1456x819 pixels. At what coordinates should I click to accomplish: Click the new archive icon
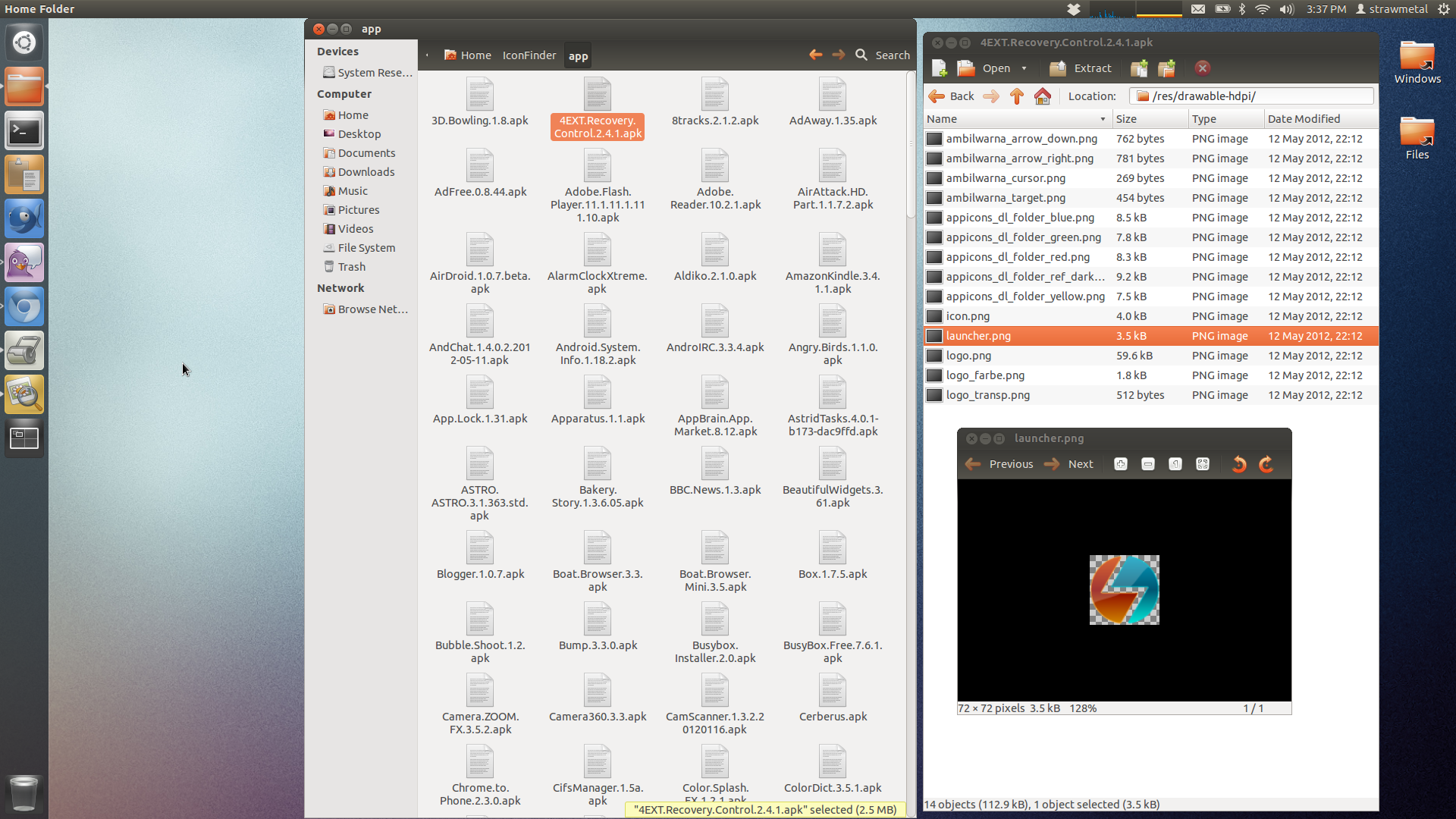(x=939, y=68)
